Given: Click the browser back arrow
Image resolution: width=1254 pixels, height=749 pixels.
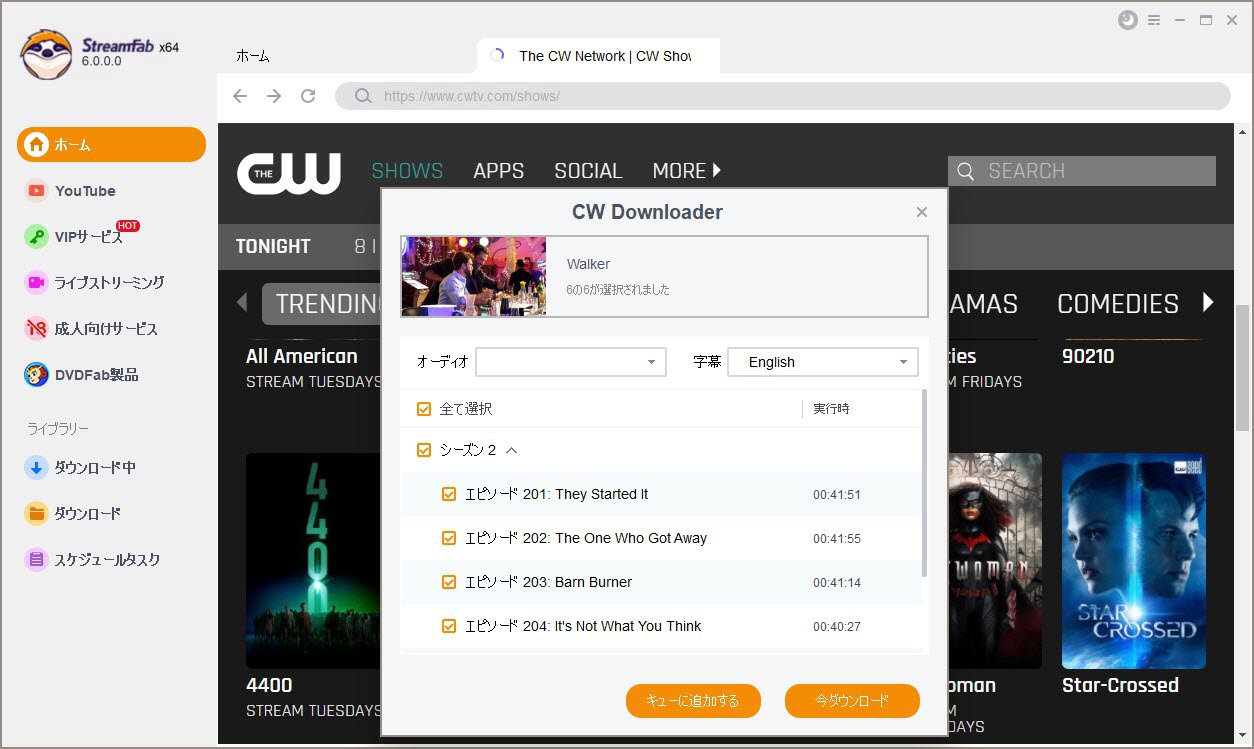Looking at the screenshot, I should tap(240, 96).
